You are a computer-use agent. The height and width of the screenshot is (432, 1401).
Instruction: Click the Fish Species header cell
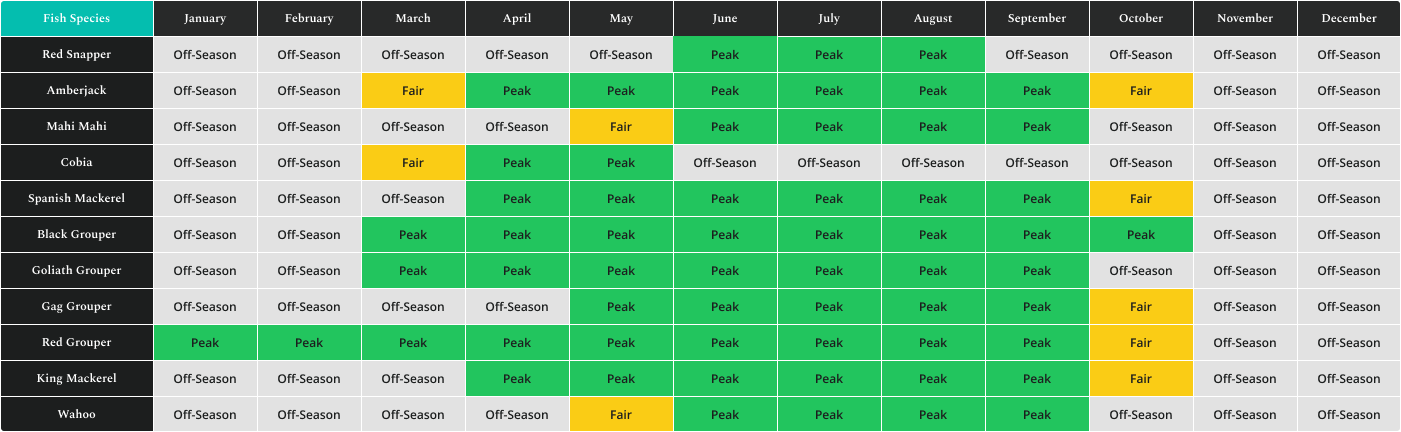[77, 19]
